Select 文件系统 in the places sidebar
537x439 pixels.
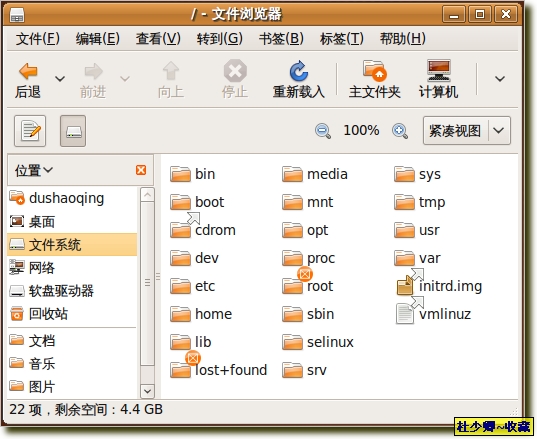tap(72, 244)
